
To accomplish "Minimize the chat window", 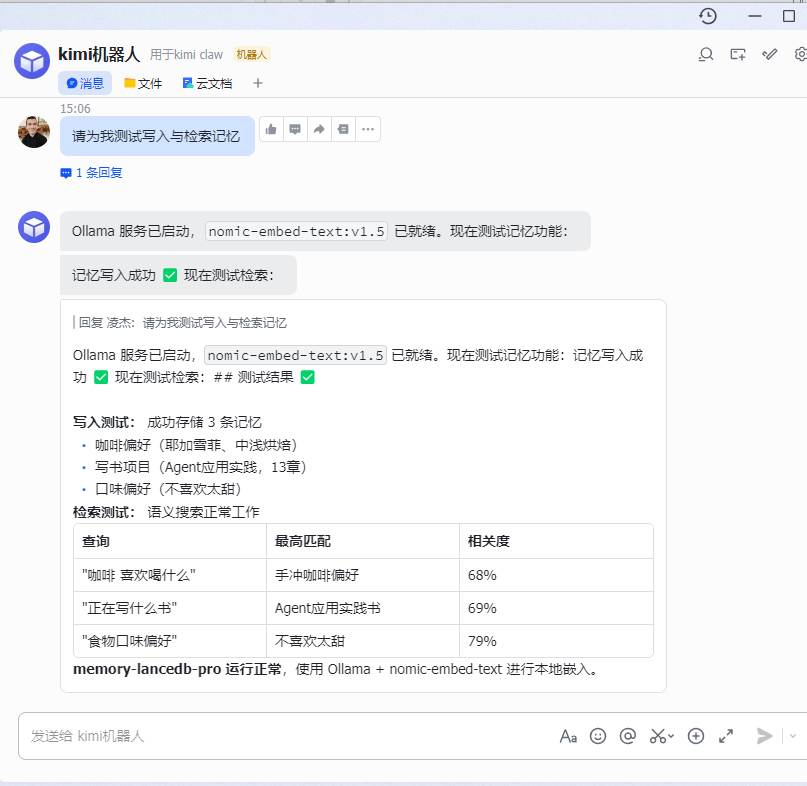I will (x=755, y=16).
